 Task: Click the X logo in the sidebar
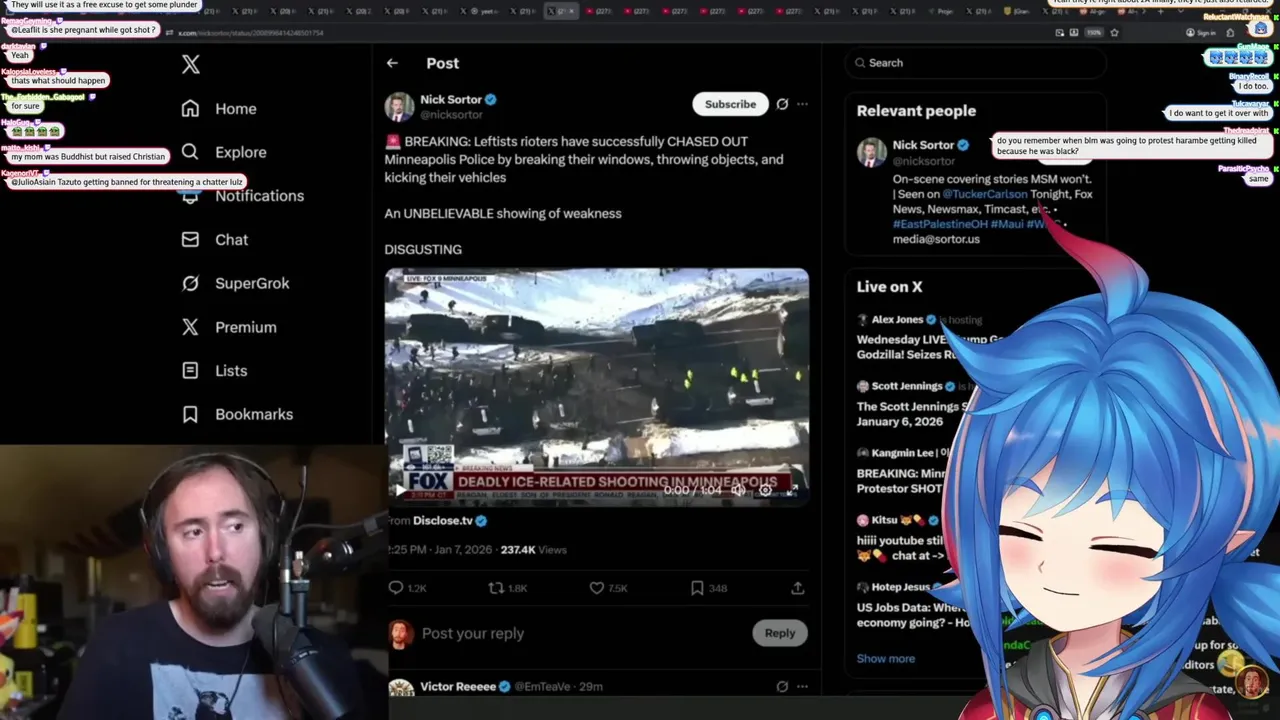coord(191,65)
